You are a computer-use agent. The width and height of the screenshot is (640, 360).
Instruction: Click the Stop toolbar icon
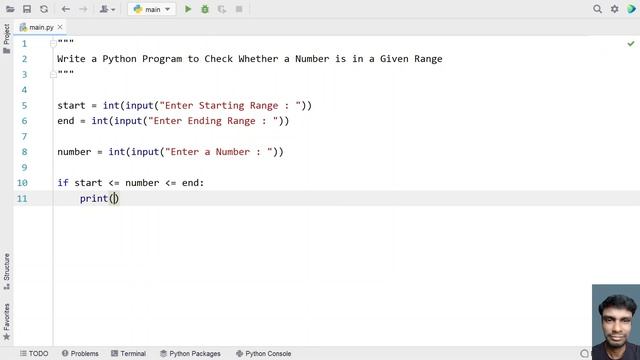pyautogui.click(x=239, y=9)
